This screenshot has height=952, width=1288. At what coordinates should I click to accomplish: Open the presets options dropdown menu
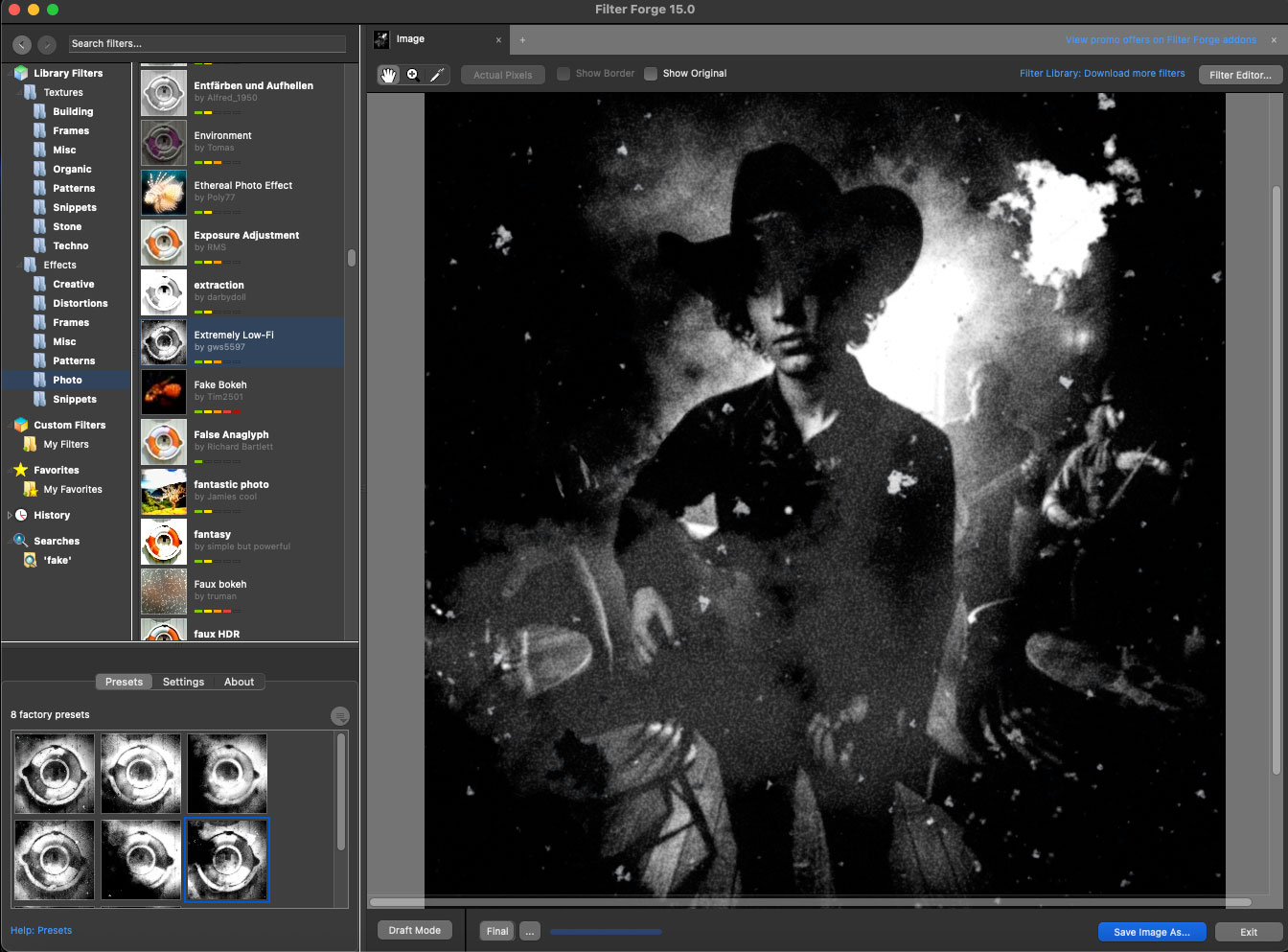(x=339, y=716)
